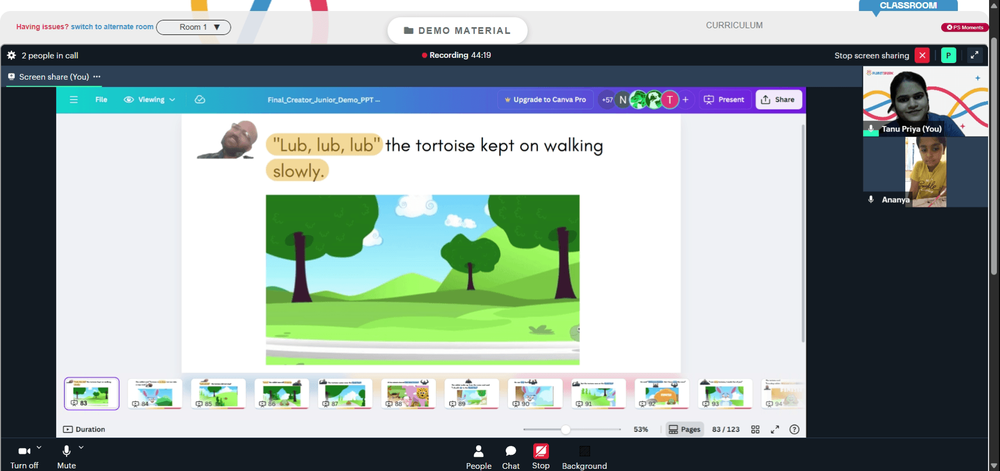
Task: Expand microphone options chevron beside Mute
Action: (x=81, y=447)
